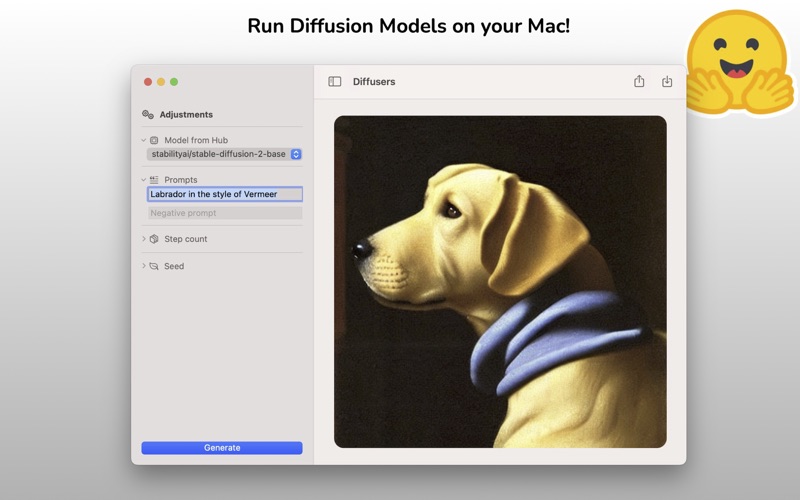Click the Model from Hub label
This screenshot has height=500, width=800.
(196, 140)
